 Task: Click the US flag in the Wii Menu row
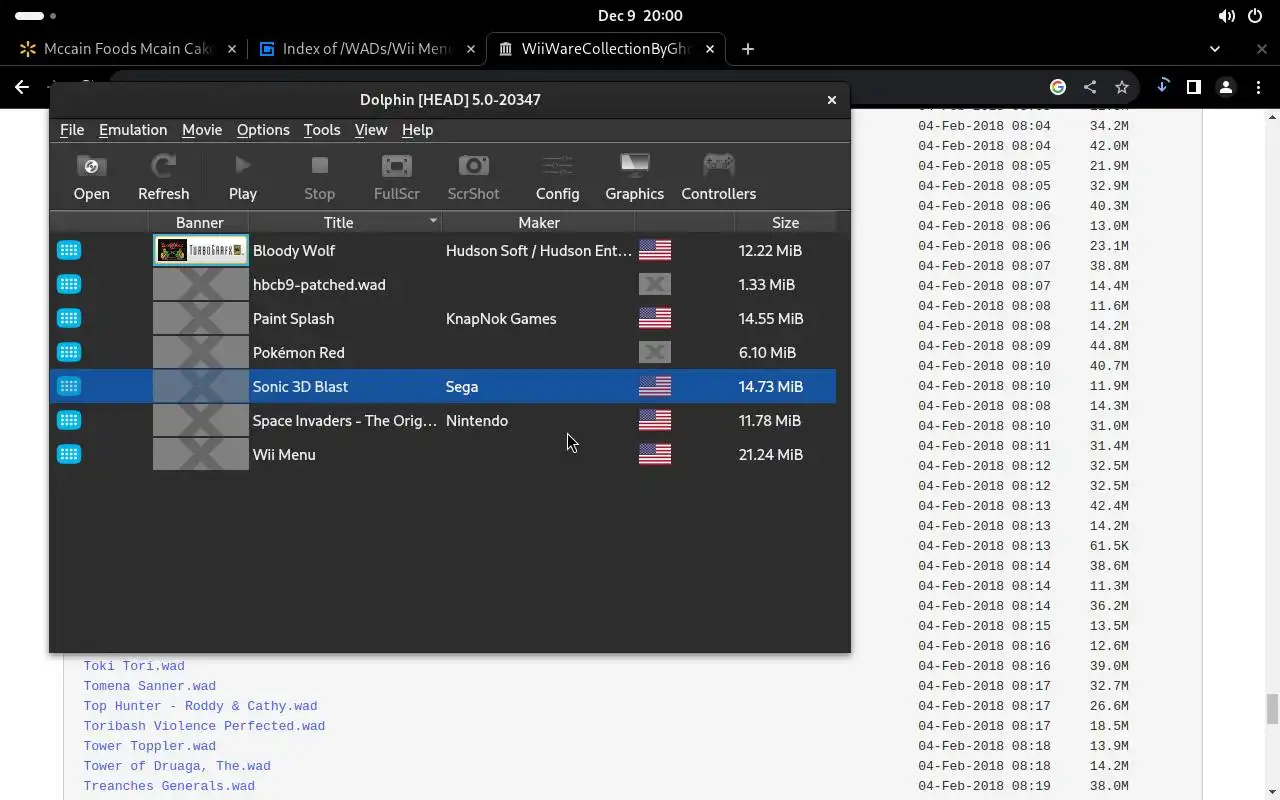(x=655, y=454)
